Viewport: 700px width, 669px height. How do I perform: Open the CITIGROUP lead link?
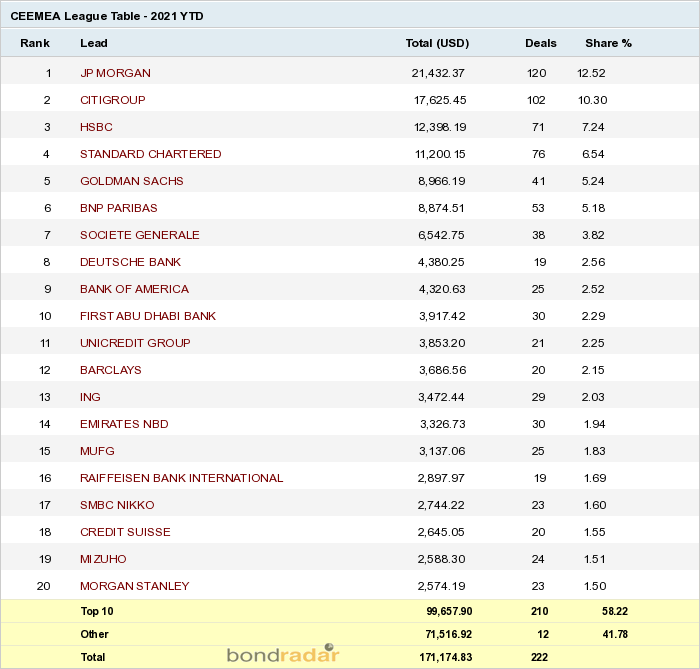point(112,100)
